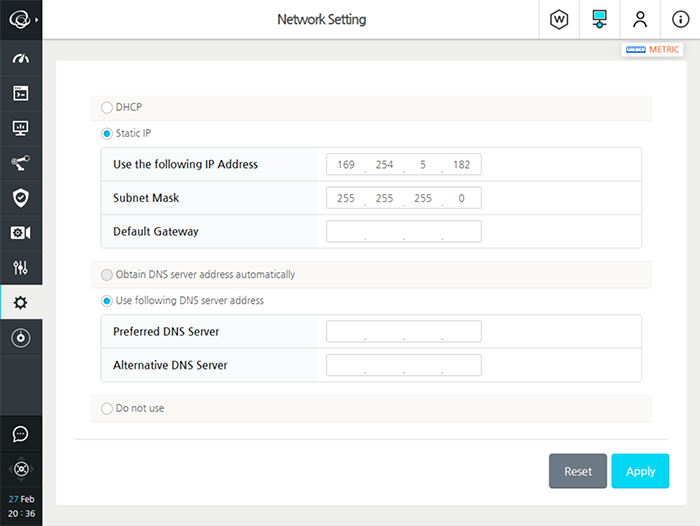Click IP address fourth octet 182
This screenshot has width=700, height=526.
click(x=462, y=165)
